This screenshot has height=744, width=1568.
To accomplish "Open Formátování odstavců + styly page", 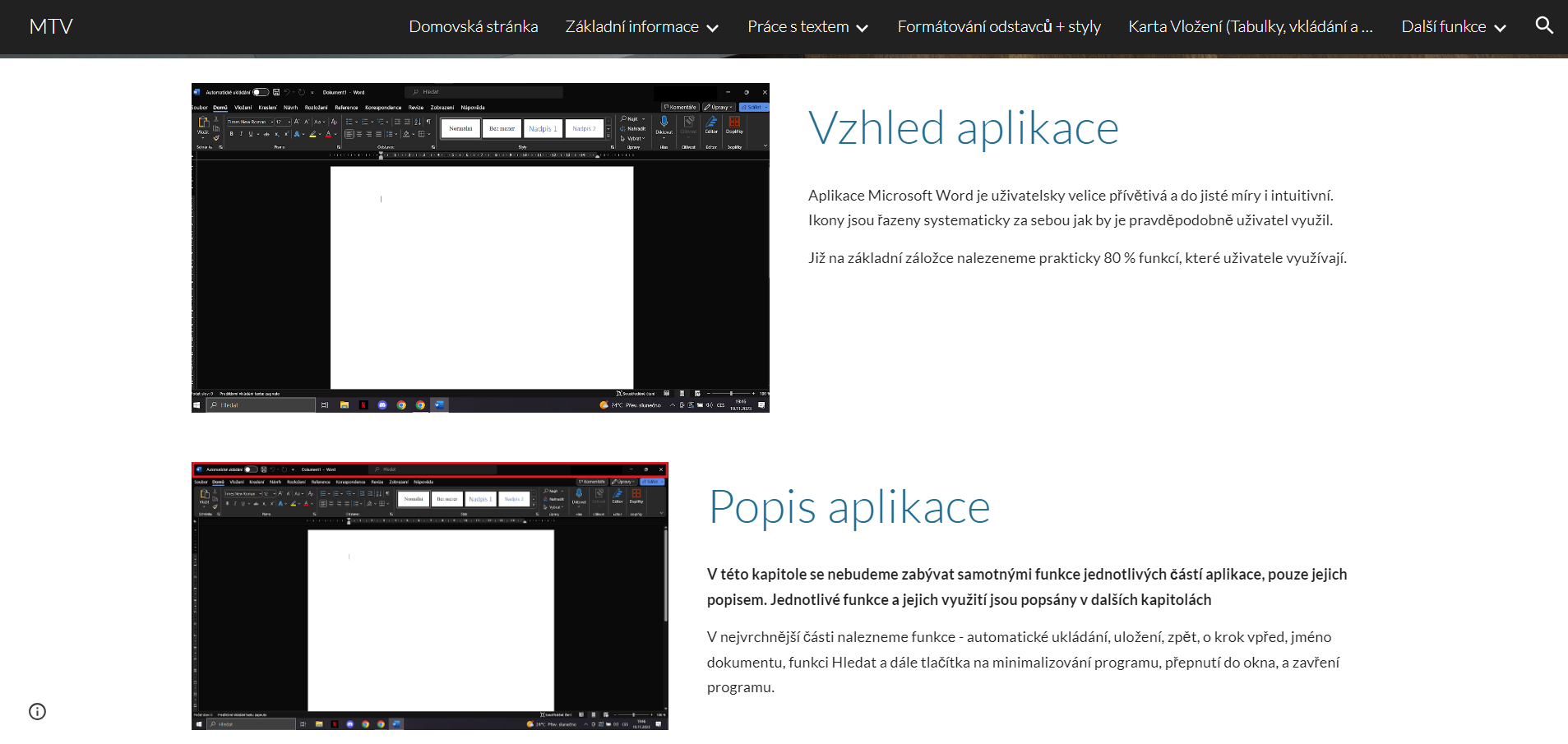I will click(x=999, y=26).
